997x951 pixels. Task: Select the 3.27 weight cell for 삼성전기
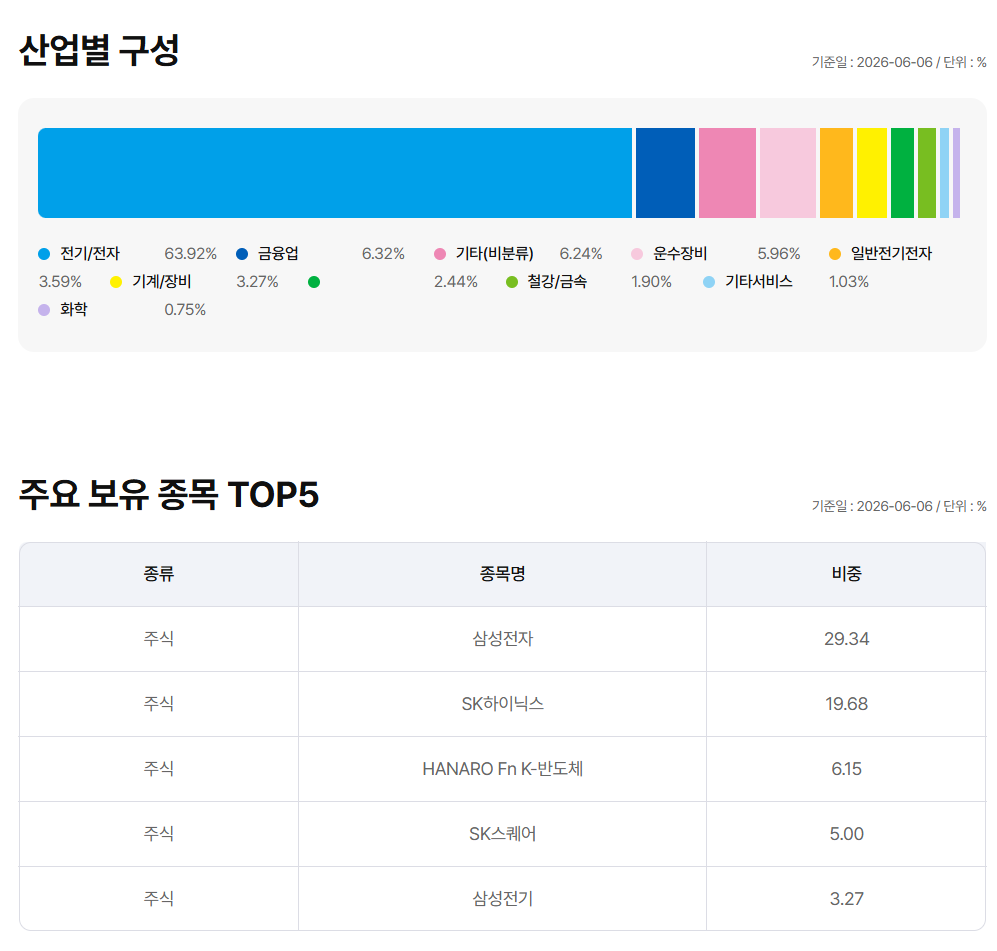coord(846,898)
